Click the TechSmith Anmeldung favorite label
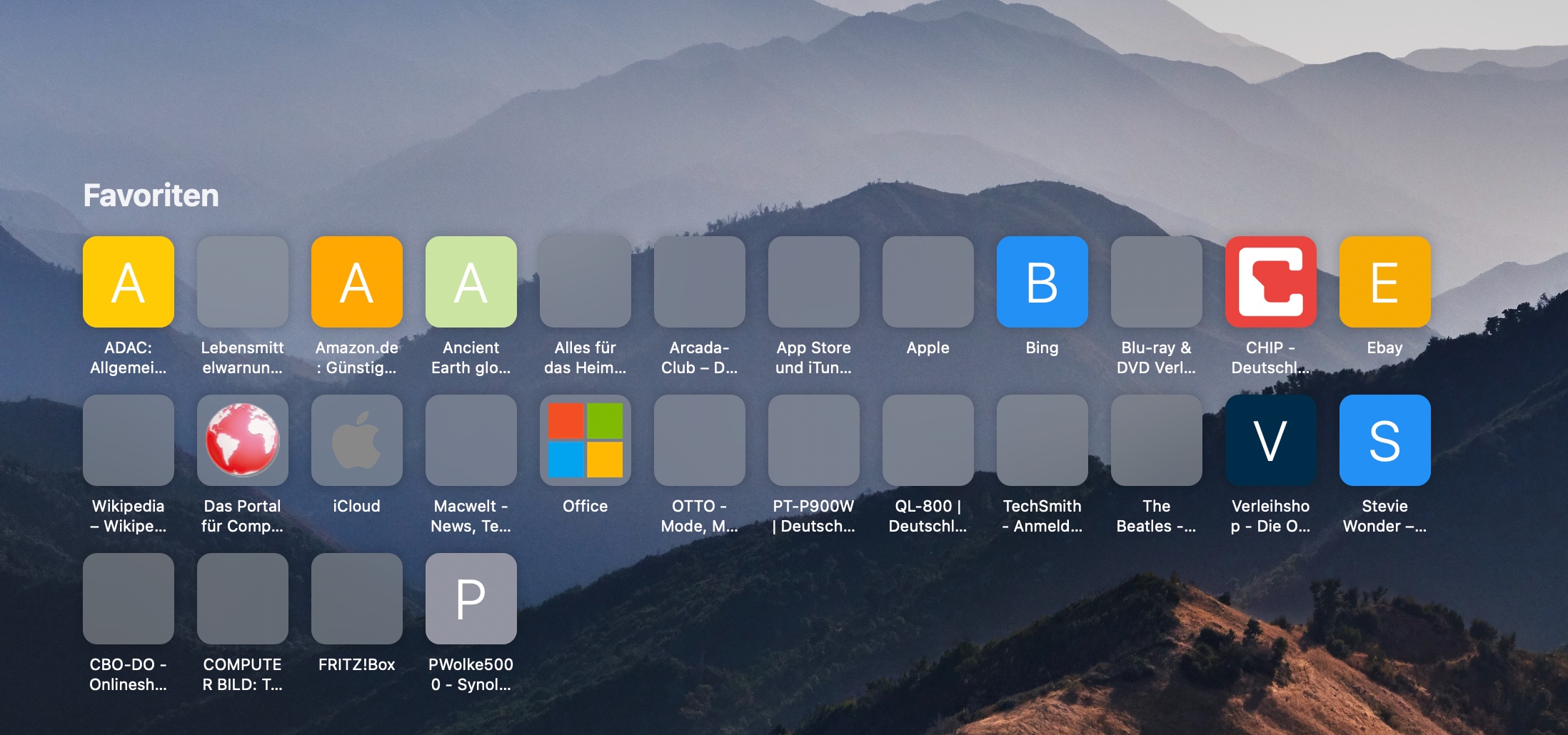The image size is (1568, 735). [x=1042, y=516]
